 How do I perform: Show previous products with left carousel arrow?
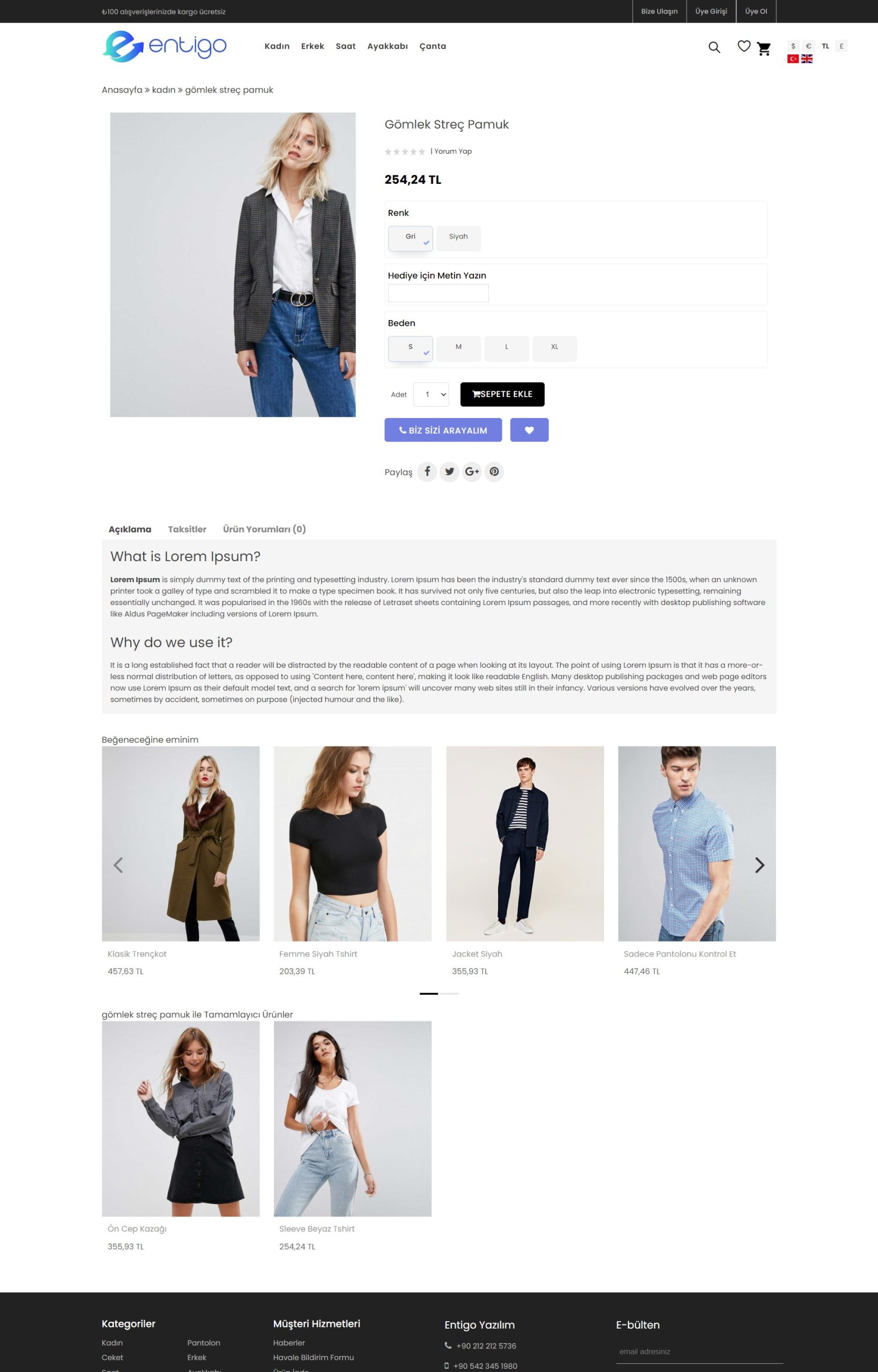[x=118, y=865]
